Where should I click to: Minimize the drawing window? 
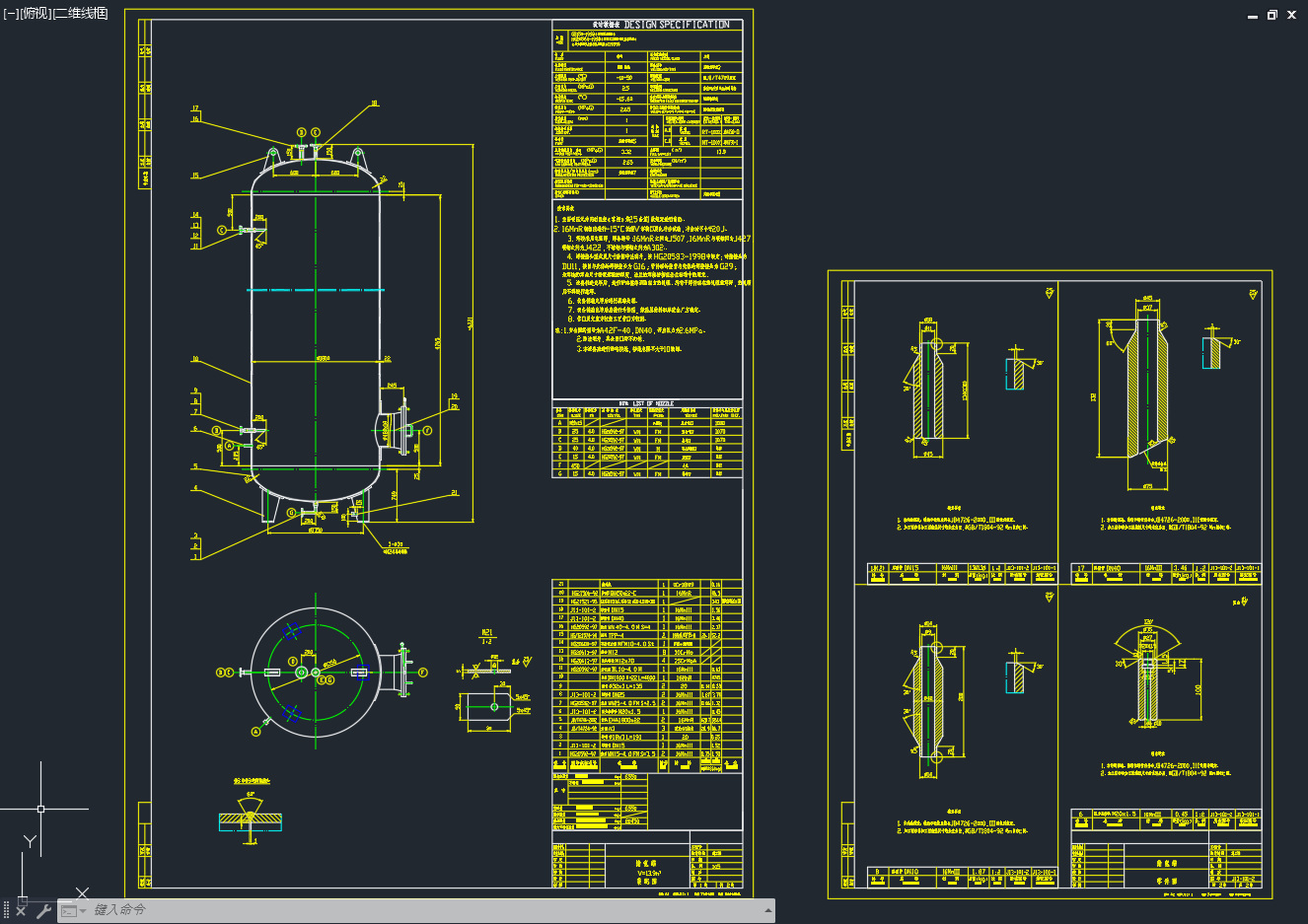1253,15
